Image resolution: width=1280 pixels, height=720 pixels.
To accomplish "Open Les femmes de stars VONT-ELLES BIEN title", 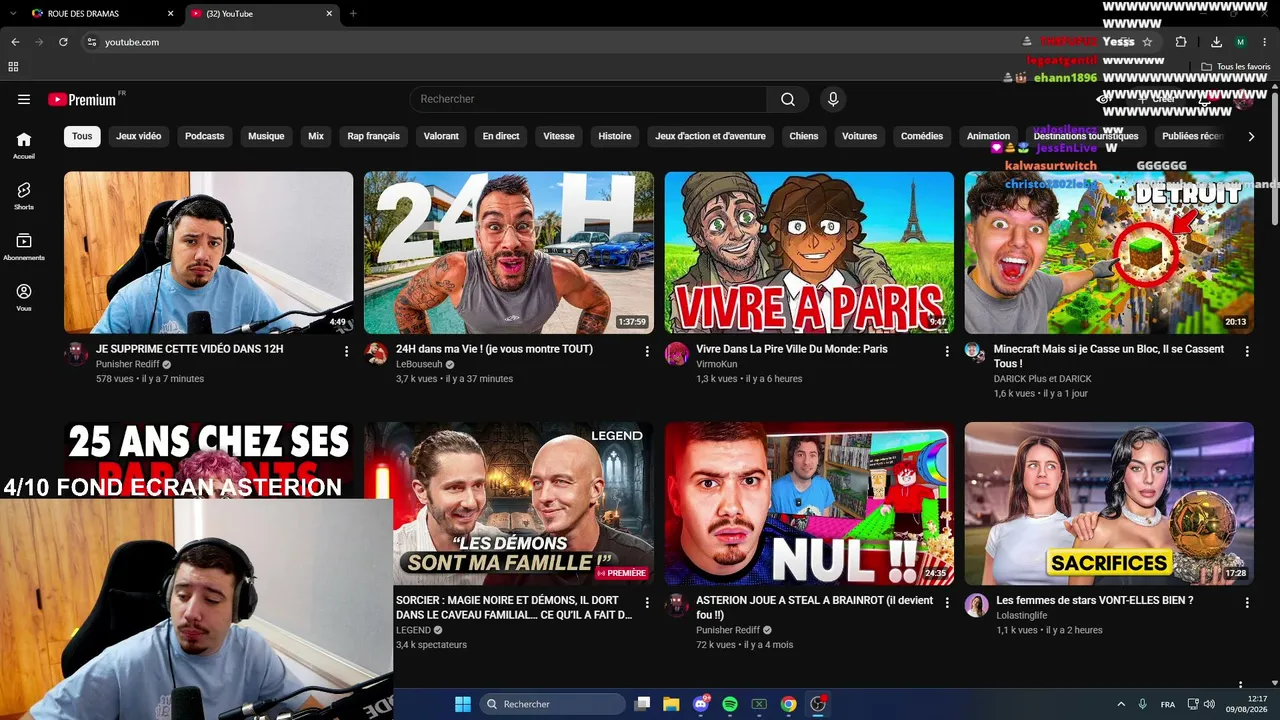I will [1095, 600].
